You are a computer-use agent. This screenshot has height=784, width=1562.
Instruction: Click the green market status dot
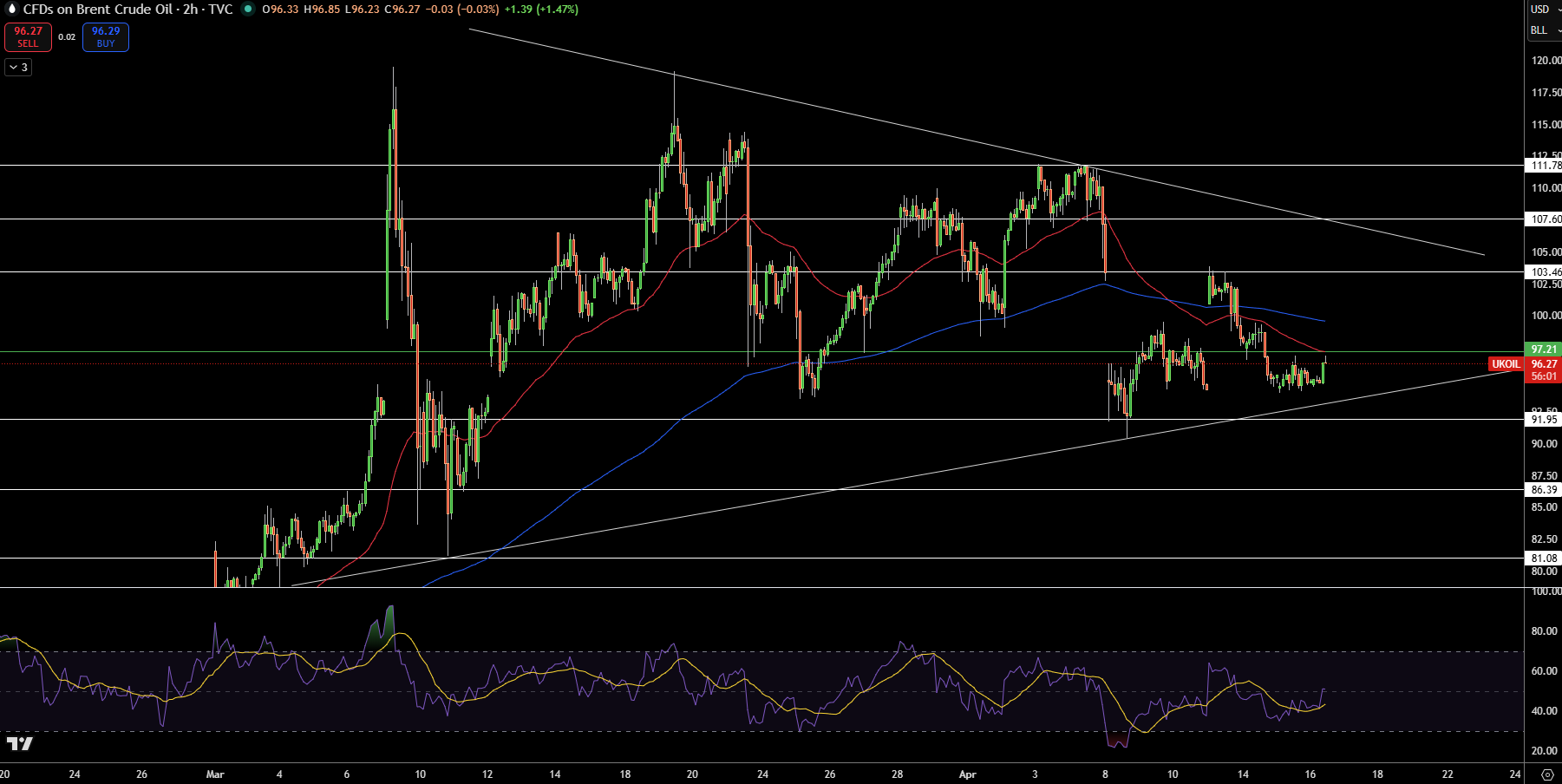coord(248,10)
